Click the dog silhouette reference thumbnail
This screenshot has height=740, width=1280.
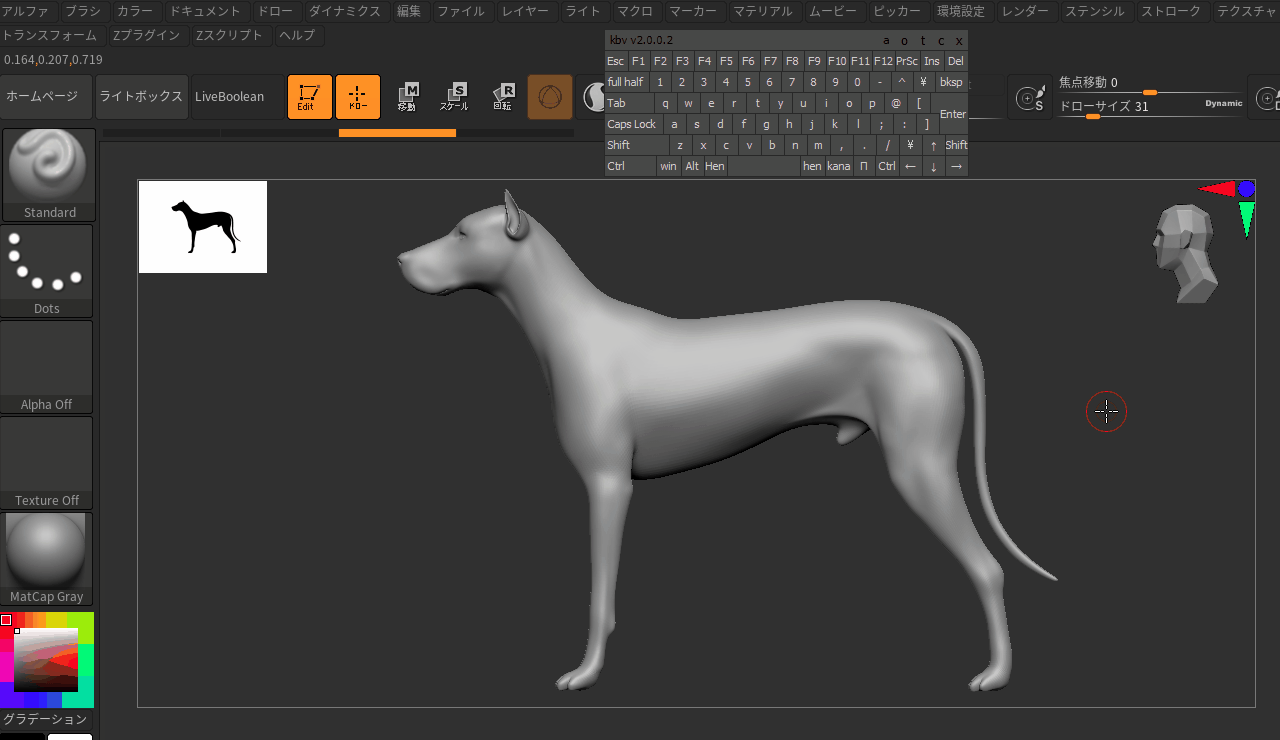tap(202, 226)
